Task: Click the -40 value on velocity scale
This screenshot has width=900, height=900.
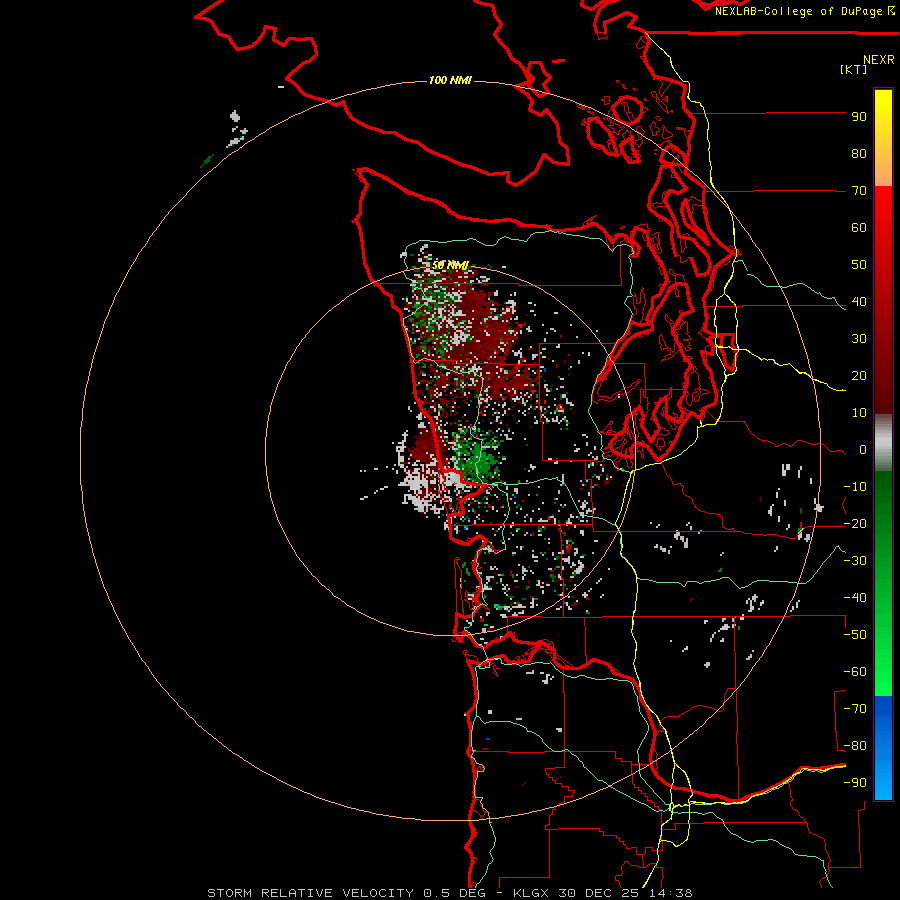Action: 855,598
